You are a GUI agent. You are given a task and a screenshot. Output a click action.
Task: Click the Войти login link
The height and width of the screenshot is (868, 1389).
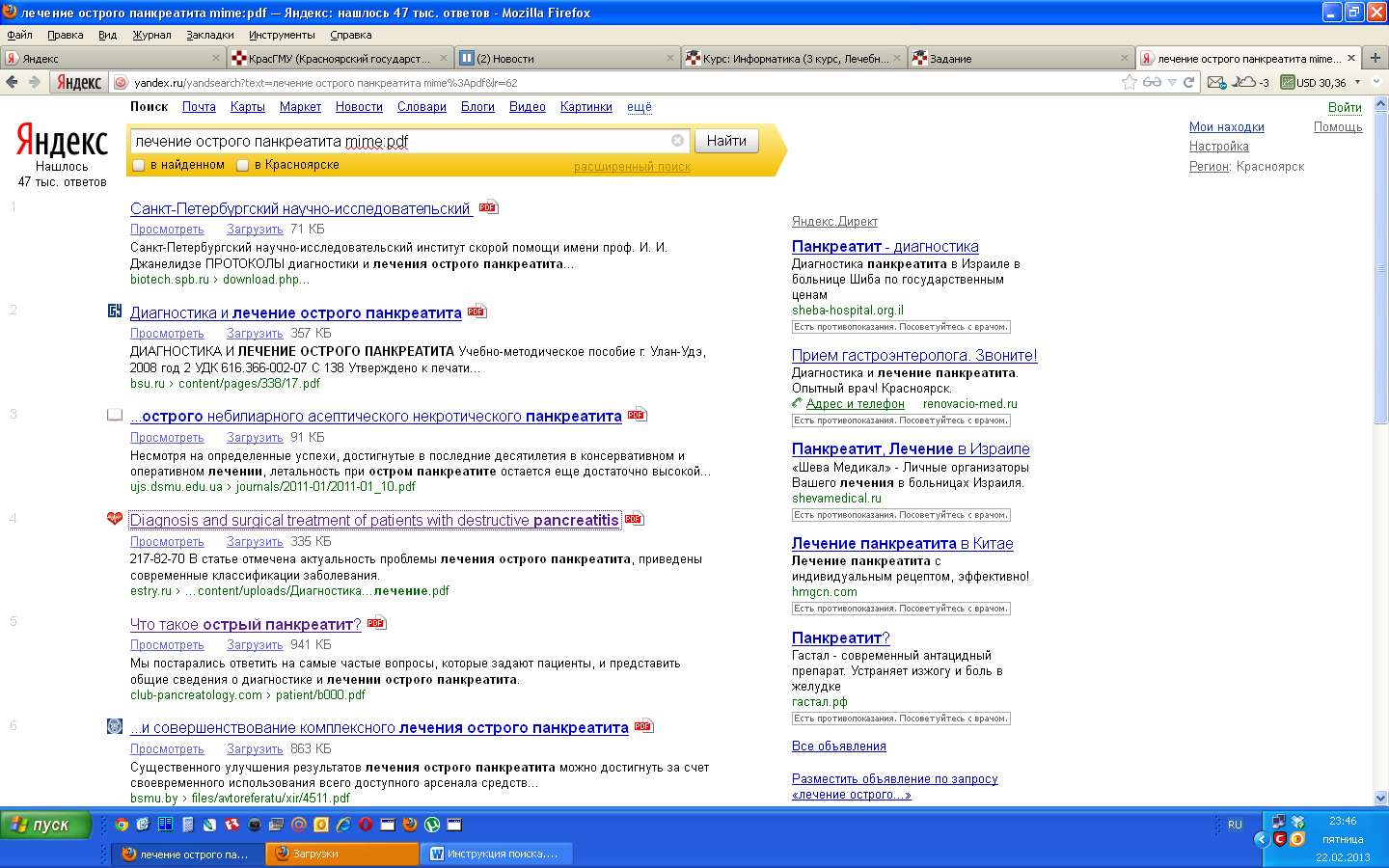(1345, 107)
